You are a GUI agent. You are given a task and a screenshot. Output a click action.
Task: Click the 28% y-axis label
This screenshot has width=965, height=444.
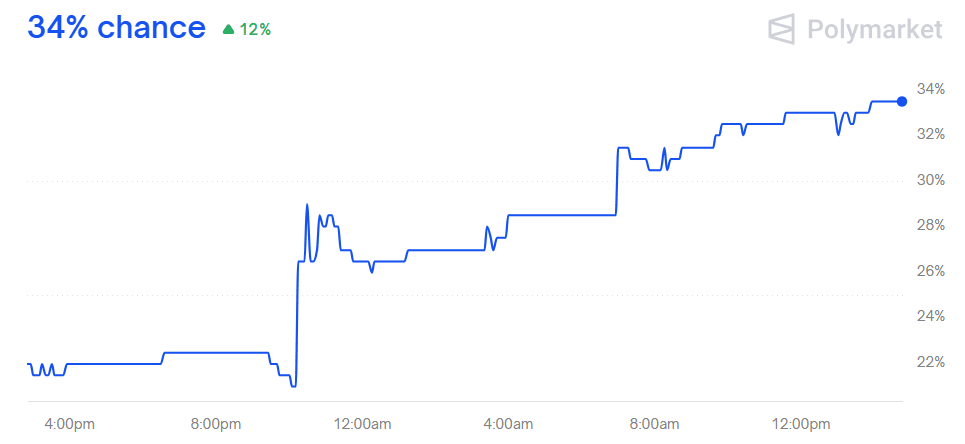[931, 225]
